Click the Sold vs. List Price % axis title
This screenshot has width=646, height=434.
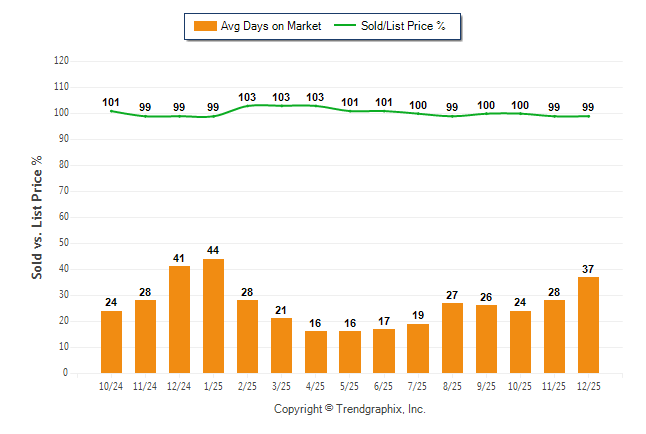38,217
